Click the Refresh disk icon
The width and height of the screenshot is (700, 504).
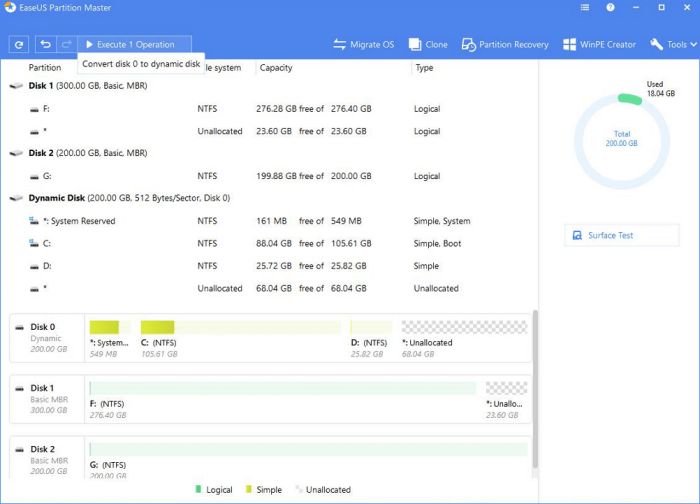tap(19, 45)
